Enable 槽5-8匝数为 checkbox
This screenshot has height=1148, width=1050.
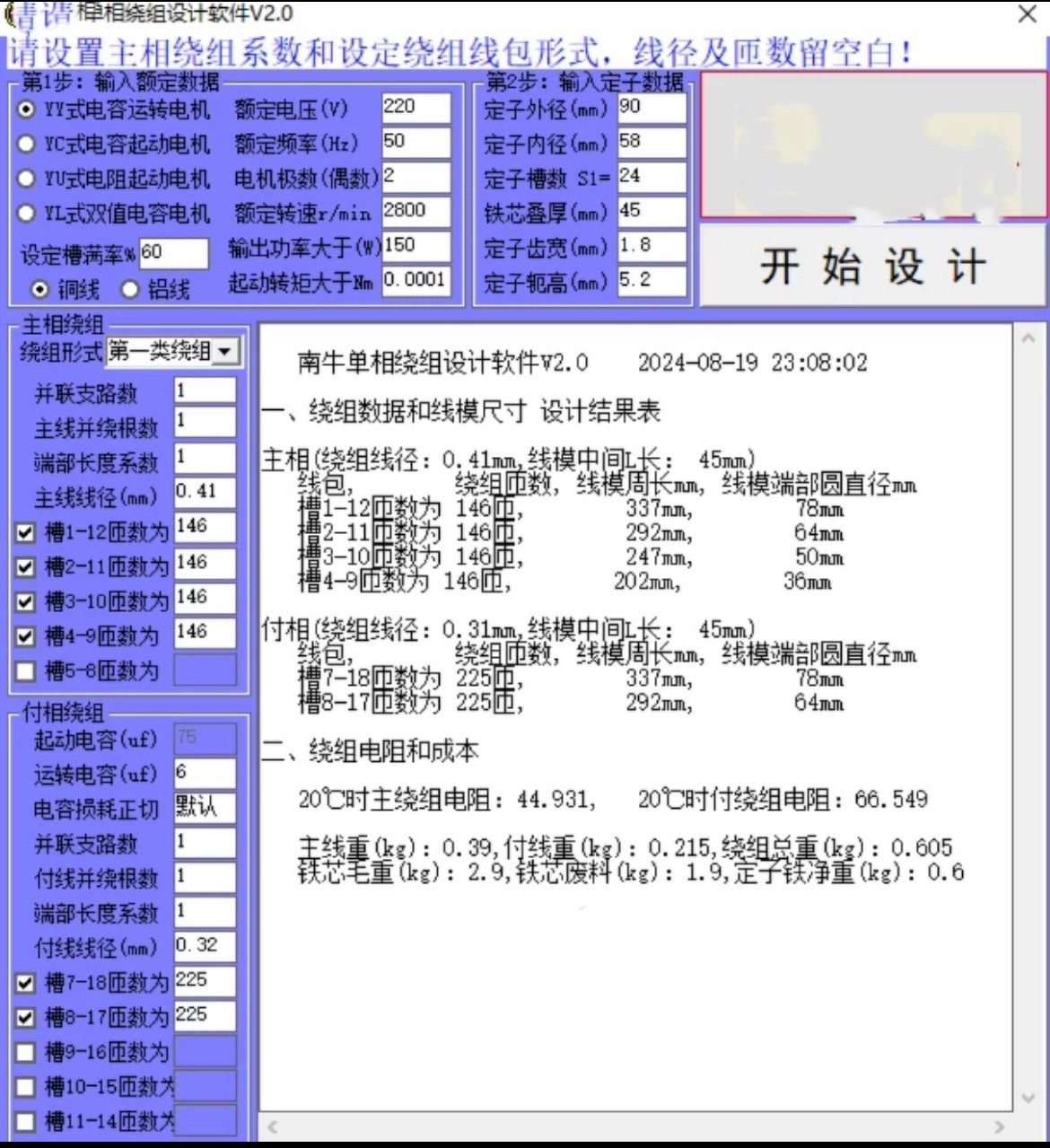pos(26,671)
